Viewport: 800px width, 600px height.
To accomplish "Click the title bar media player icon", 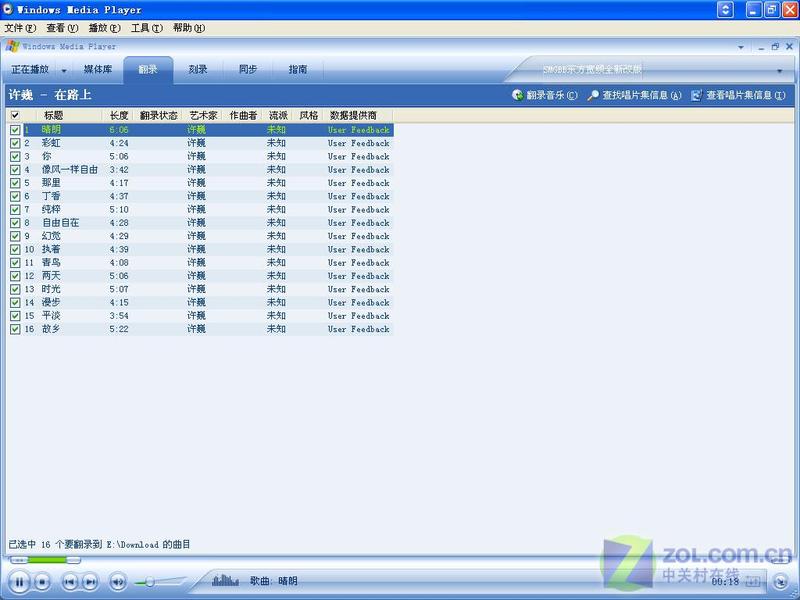I will pos(8,9).
